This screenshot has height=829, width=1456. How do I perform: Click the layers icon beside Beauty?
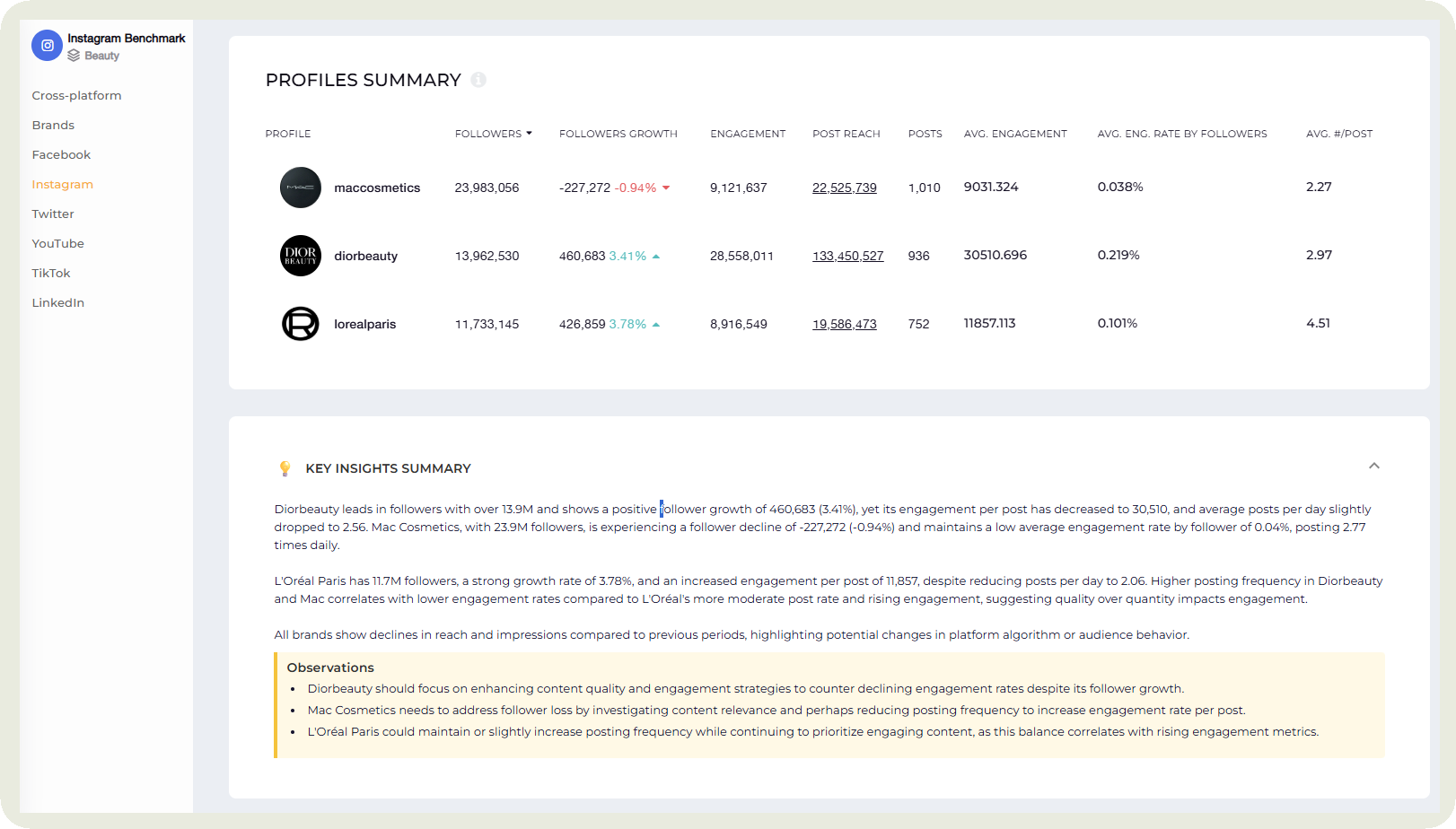[x=74, y=56]
